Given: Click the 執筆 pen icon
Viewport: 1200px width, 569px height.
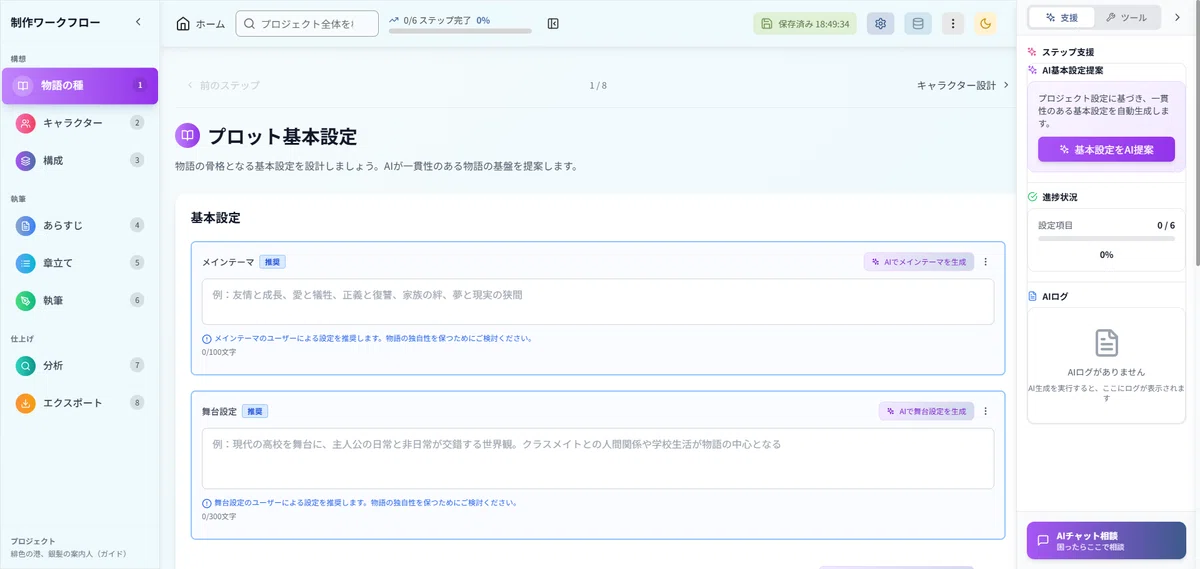Looking at the screenshot, I should coord(26,300).
